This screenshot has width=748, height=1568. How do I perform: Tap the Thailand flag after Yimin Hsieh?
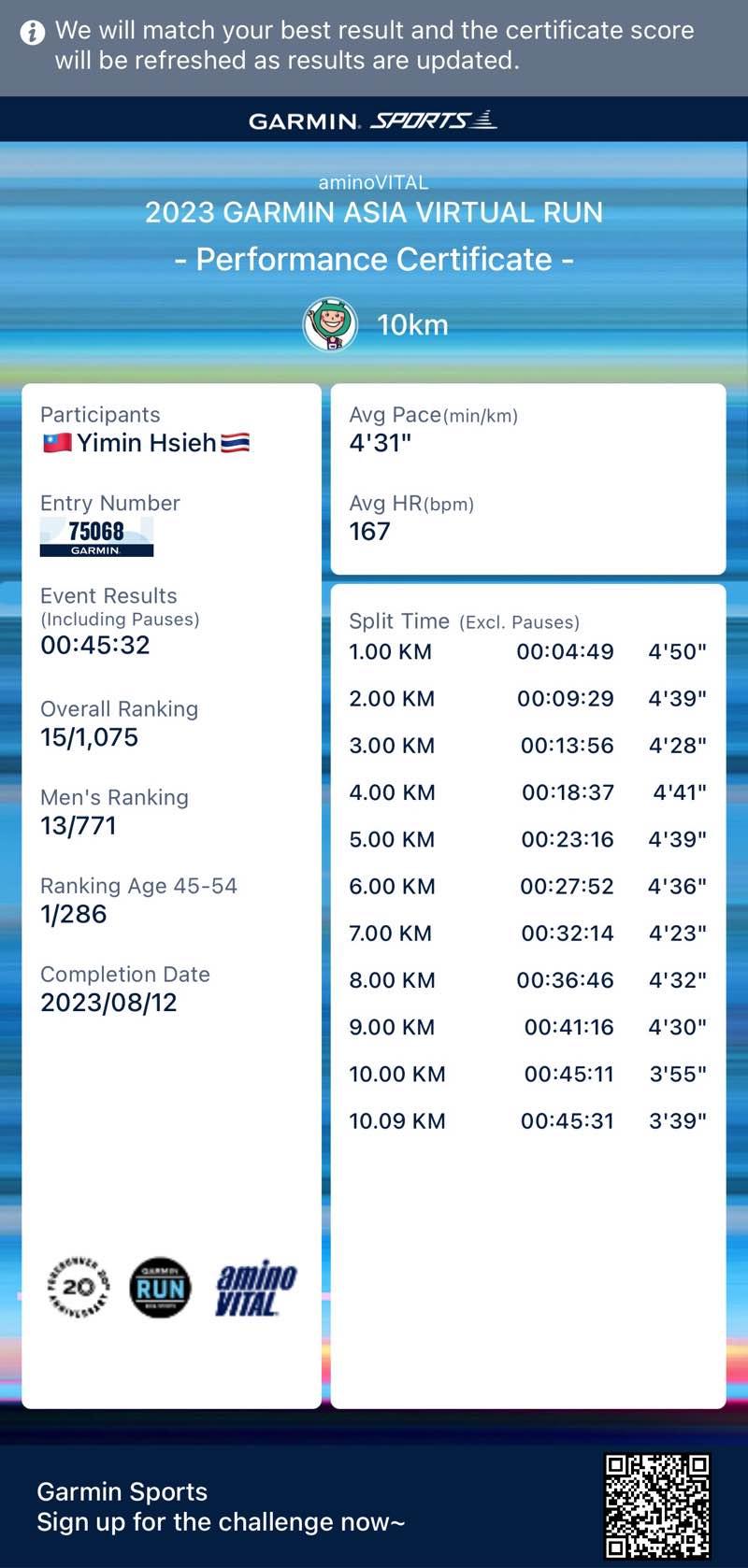pos(235,443)
